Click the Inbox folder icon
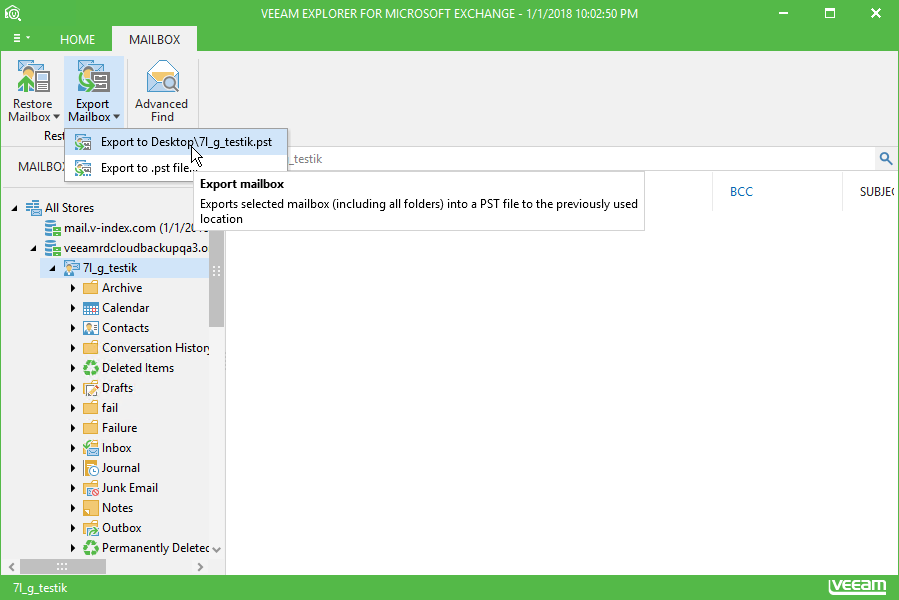 (91, 448)
